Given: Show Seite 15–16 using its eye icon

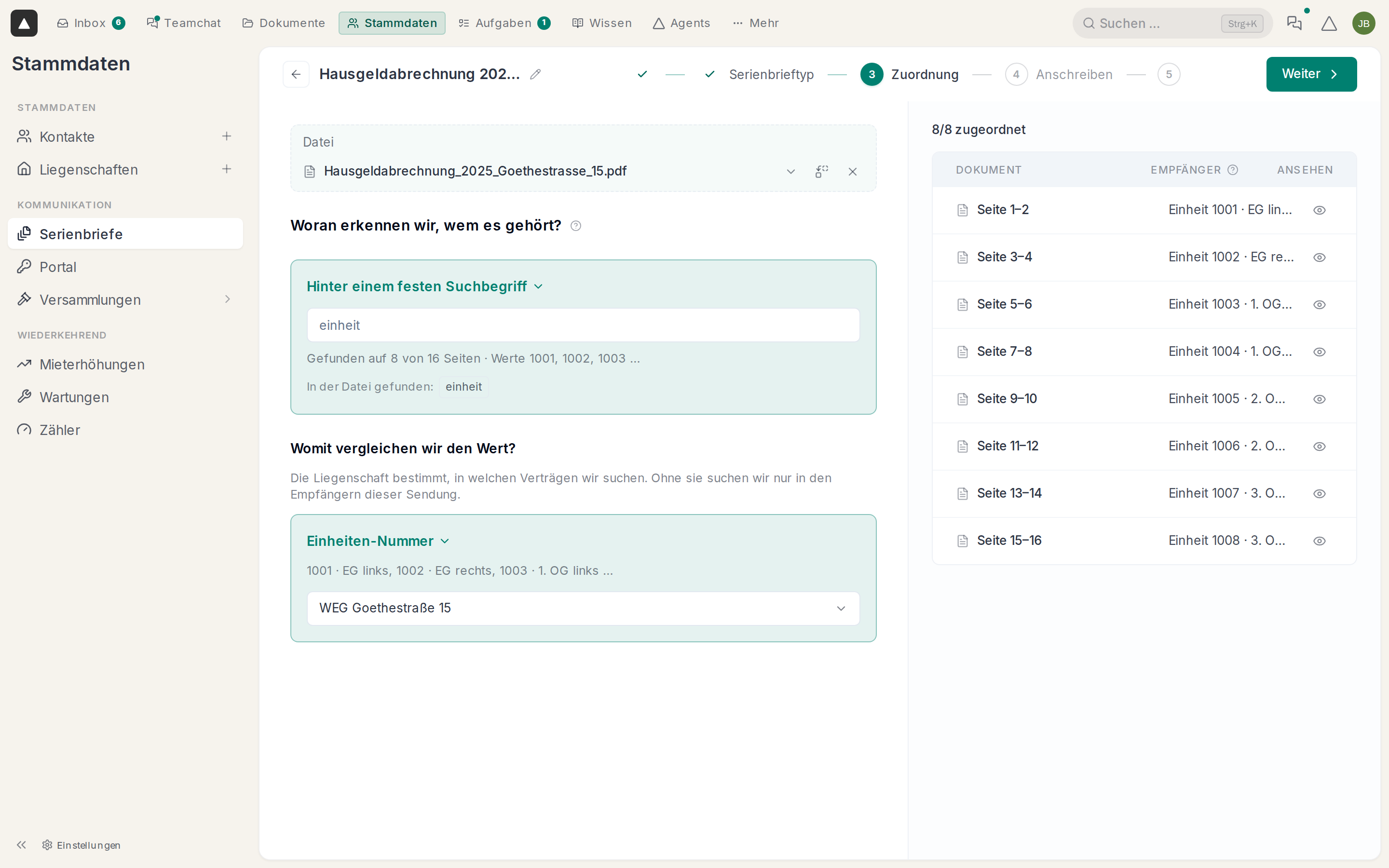Looking at the screenshot, I should (x=1319, y=541).
